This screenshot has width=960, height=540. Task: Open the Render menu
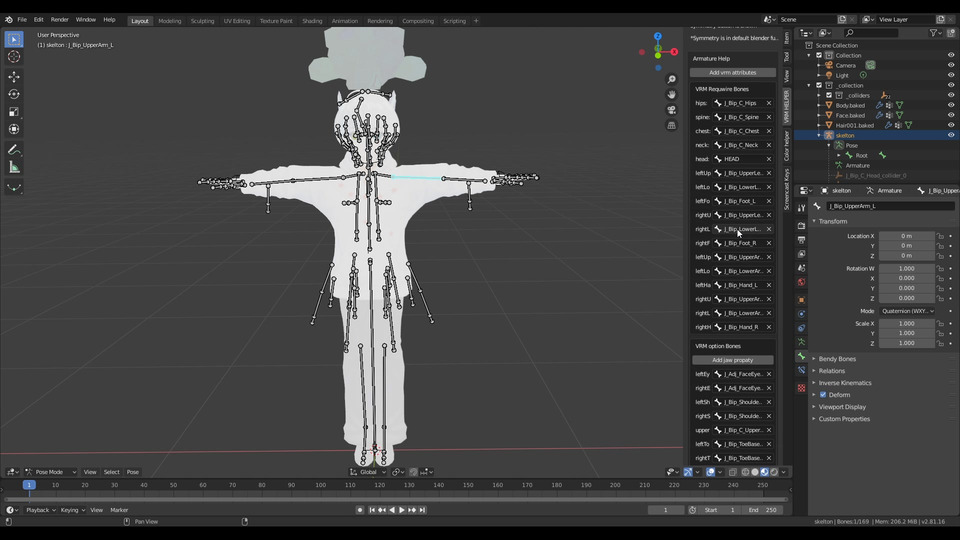pyautogui.click(x=60, y=20)
